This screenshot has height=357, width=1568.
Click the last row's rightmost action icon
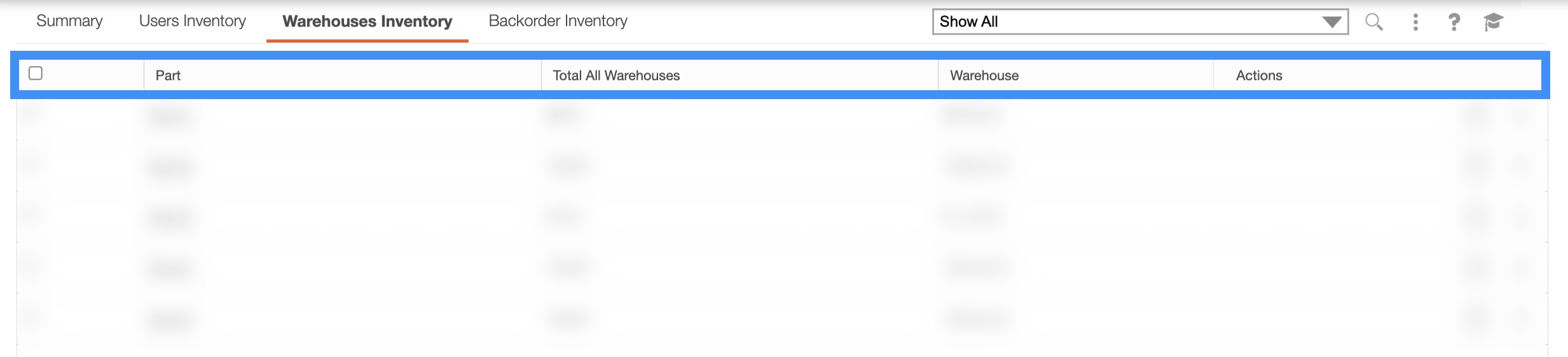(x=1521, y=318)
